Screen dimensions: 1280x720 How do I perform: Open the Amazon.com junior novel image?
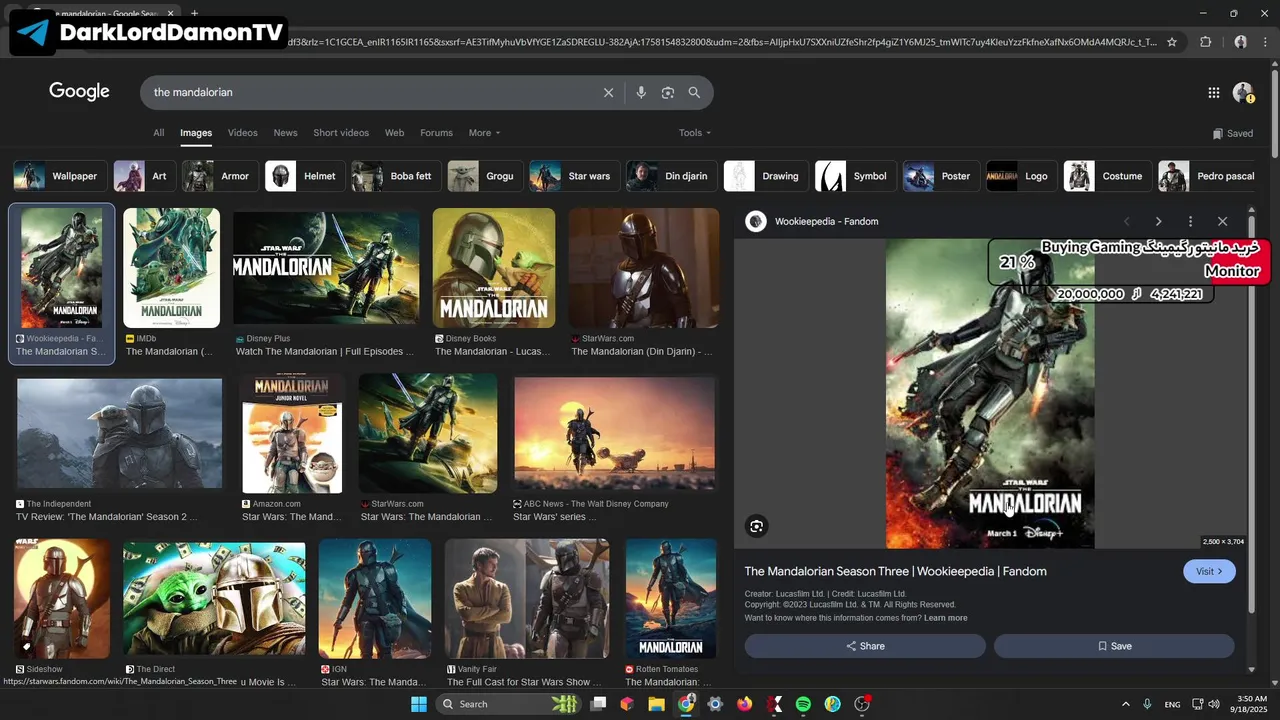(292, 434)
